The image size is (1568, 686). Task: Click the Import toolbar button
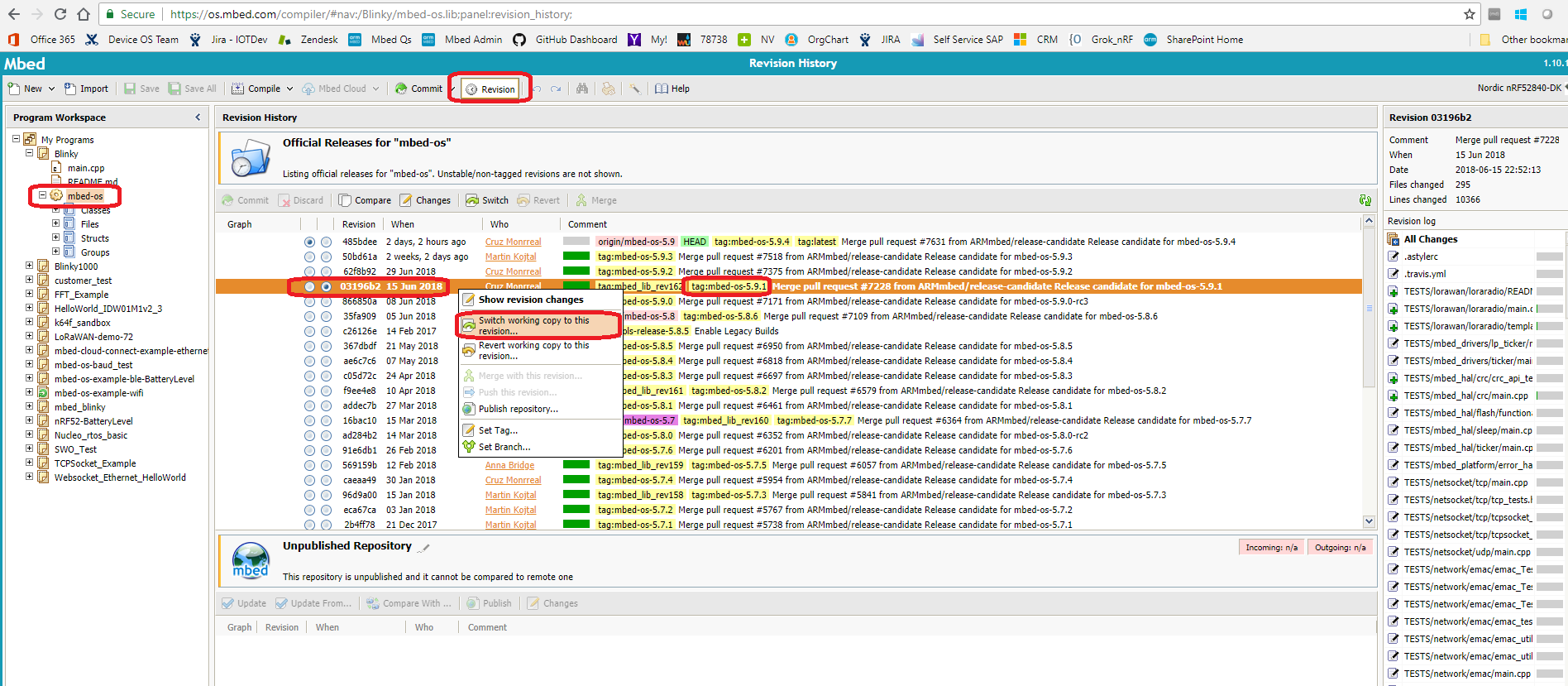tap(87, 89)
